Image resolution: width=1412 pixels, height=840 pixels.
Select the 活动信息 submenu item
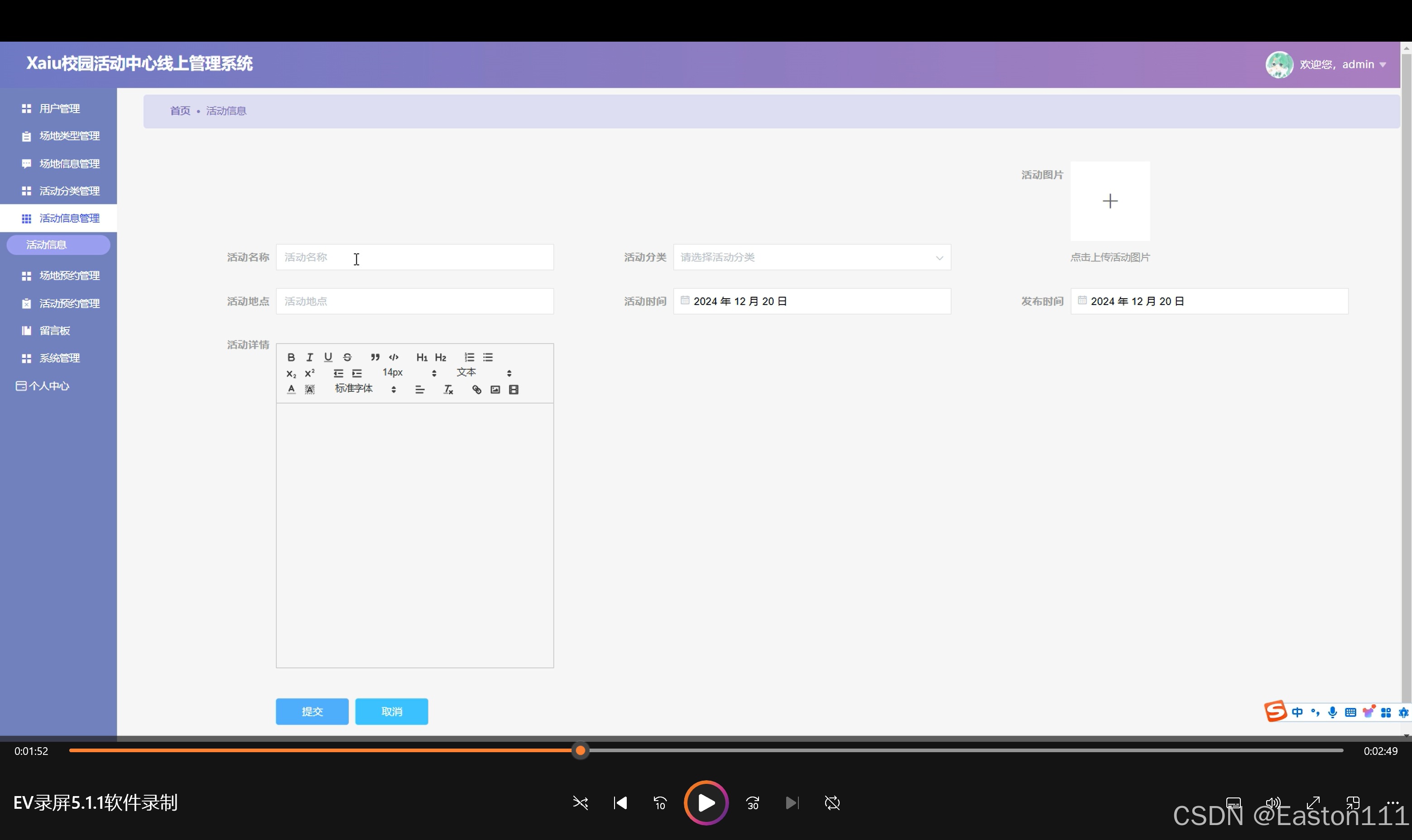coord(58,245)
